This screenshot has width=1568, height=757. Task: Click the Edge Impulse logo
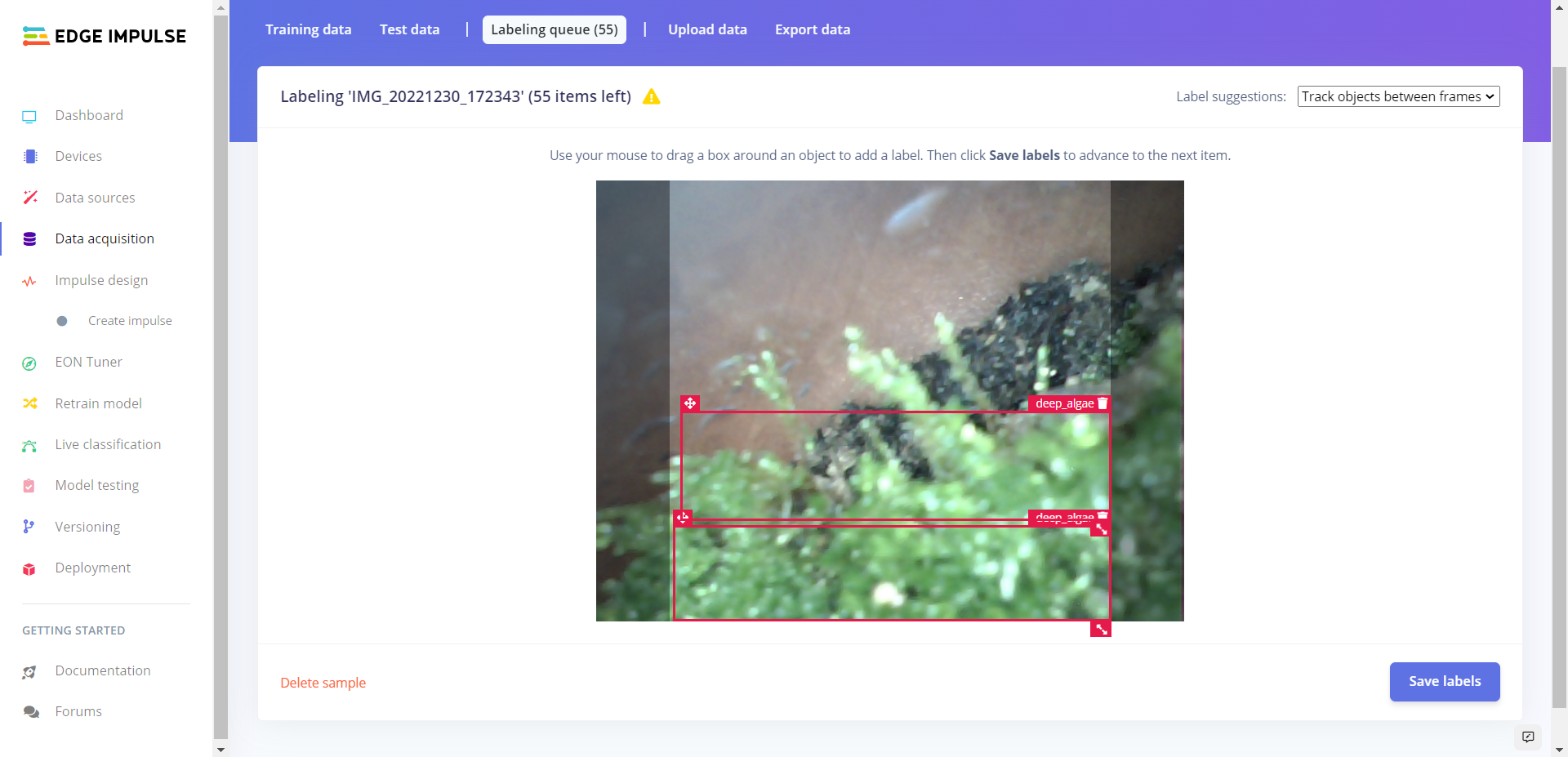pyautogui.click(x=105, y=36)
